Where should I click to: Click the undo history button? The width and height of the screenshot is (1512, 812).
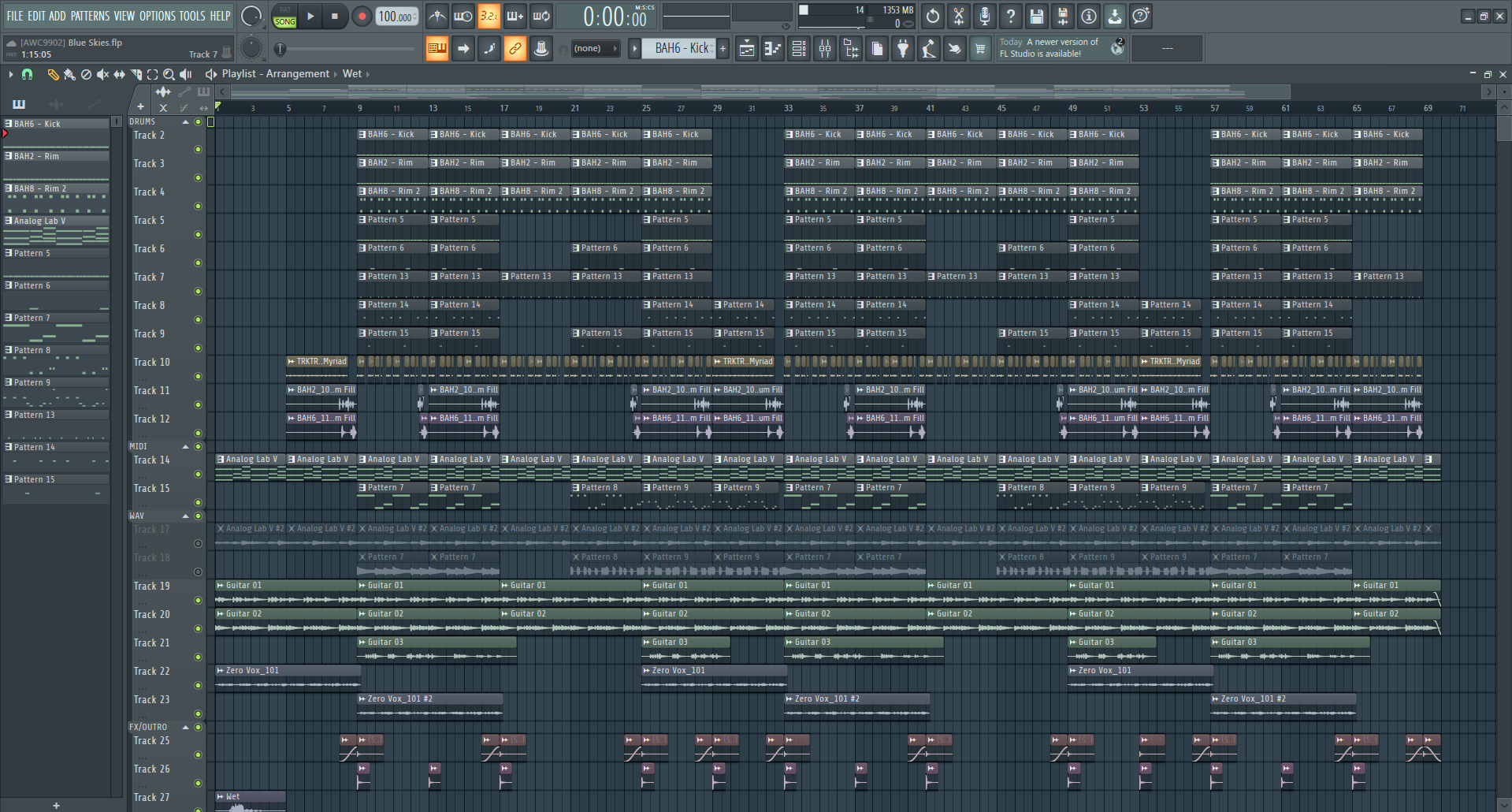pyautogui.click(x=933, y=16)
